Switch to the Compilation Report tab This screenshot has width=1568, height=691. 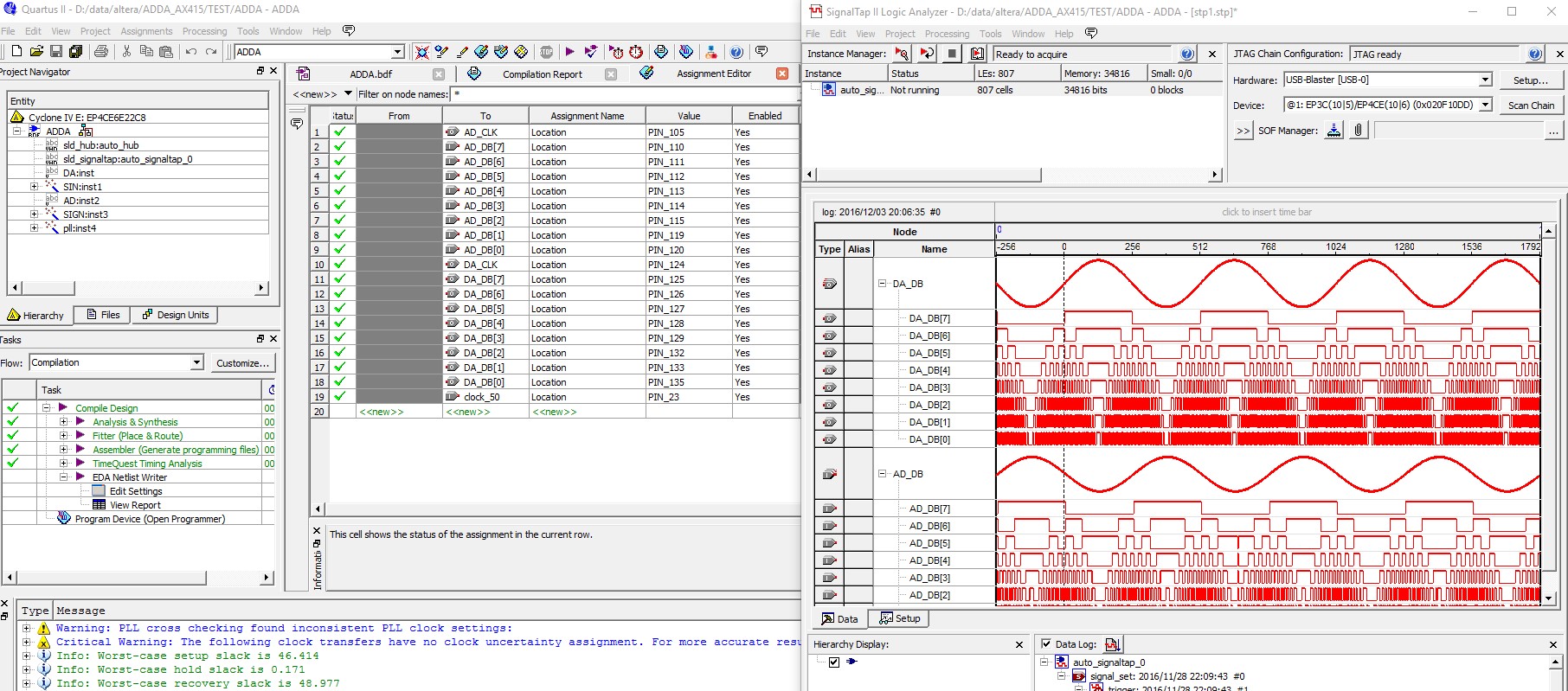[x=542, y=74]
